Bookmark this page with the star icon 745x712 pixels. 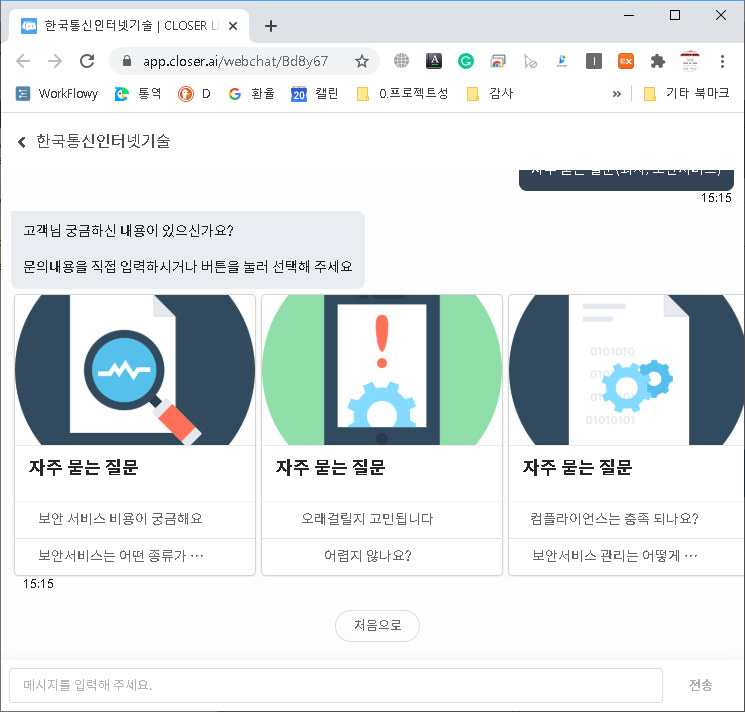pyautogui.click(x=362, y=61)
